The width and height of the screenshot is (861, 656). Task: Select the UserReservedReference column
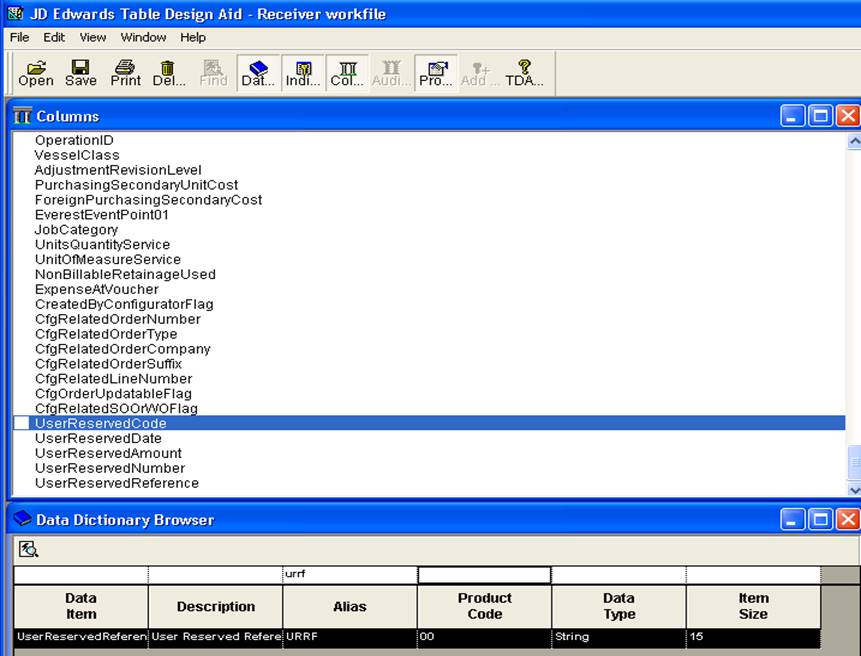pos(117,483)
